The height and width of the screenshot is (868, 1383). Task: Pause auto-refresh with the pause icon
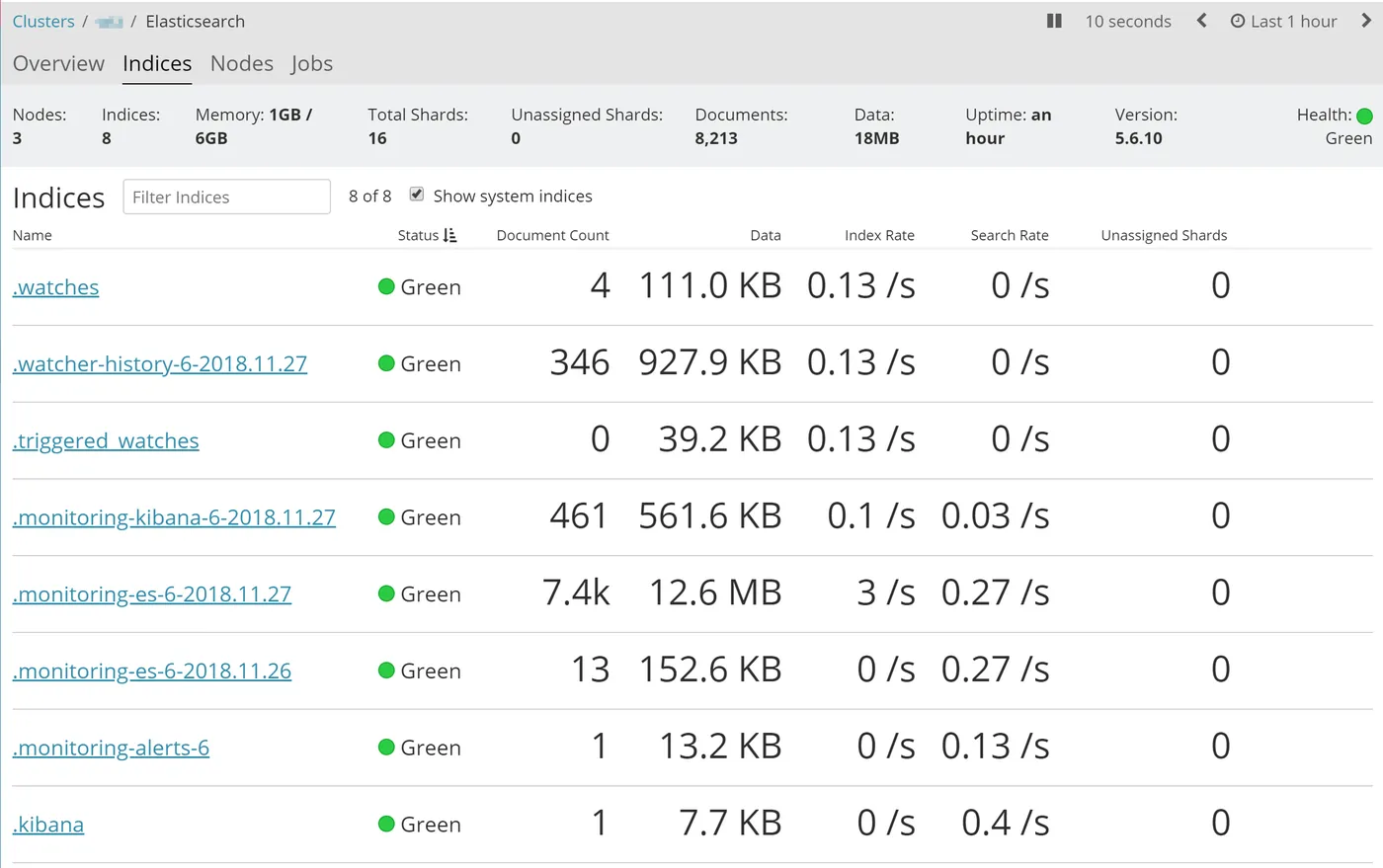pyautogui.click(x=1054, y=21)
